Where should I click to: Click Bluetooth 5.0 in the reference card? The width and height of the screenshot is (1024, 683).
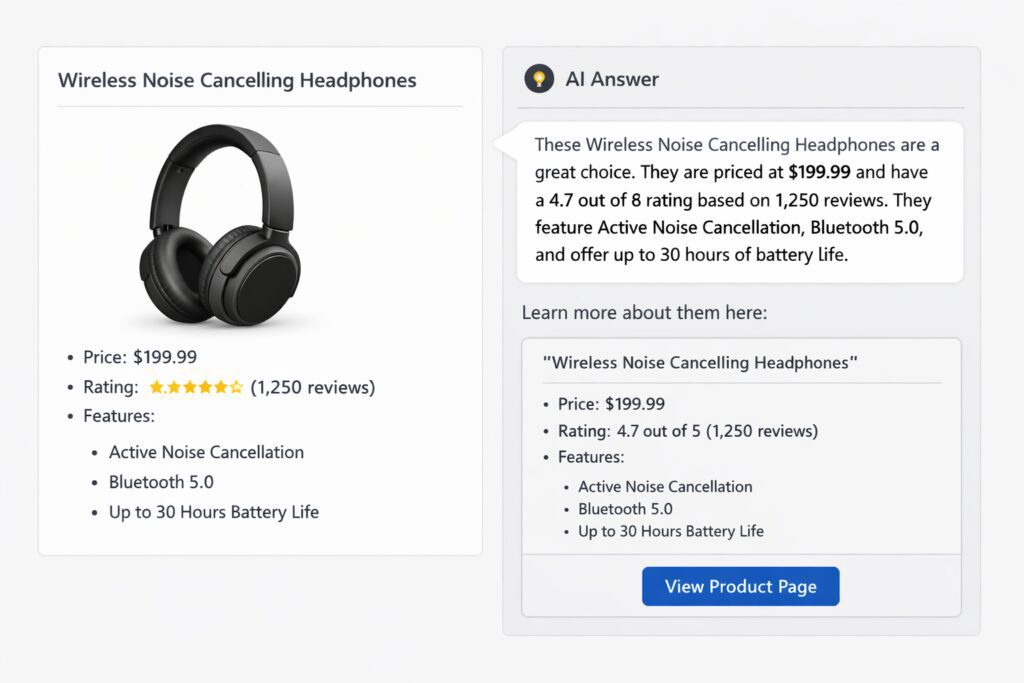pyautogui.click(x=626, y=509)
